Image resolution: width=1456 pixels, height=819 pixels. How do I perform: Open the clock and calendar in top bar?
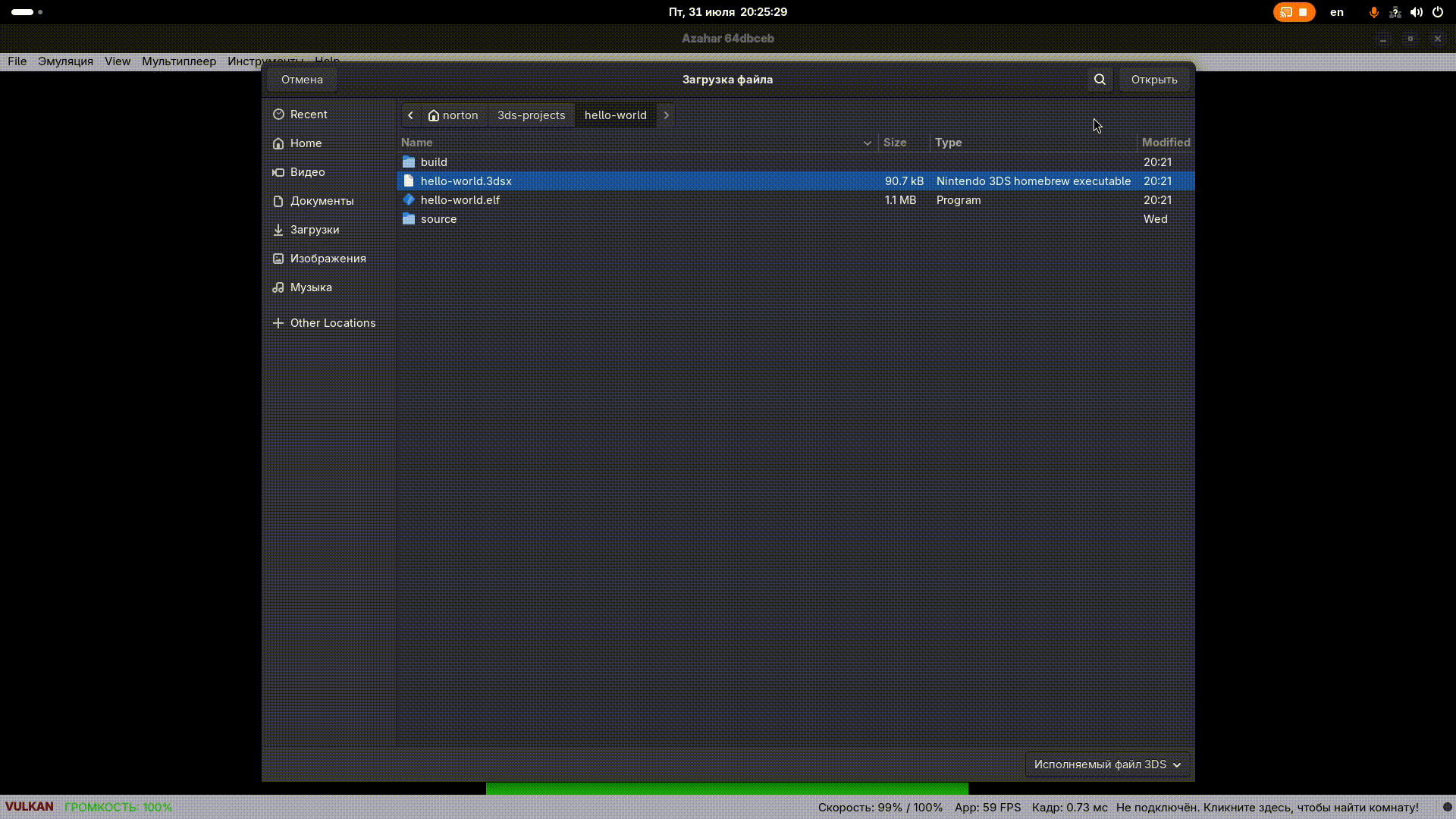click(728, 12)
